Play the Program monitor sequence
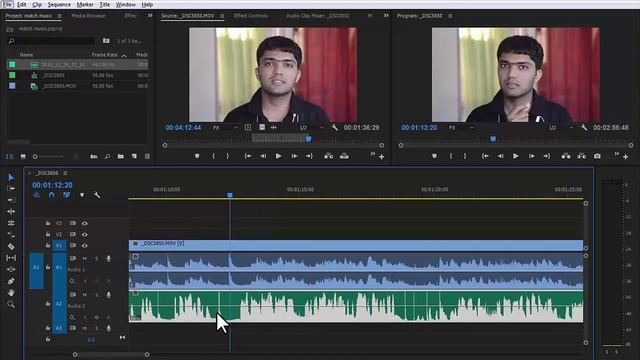The image size is (640, 360). coord(516,156)
